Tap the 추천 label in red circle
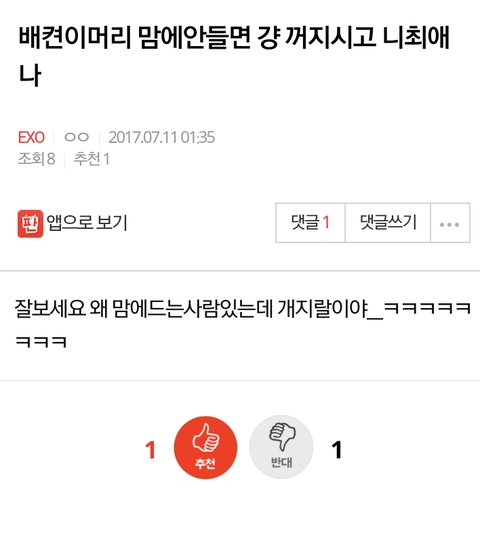 tap(206, 463)
